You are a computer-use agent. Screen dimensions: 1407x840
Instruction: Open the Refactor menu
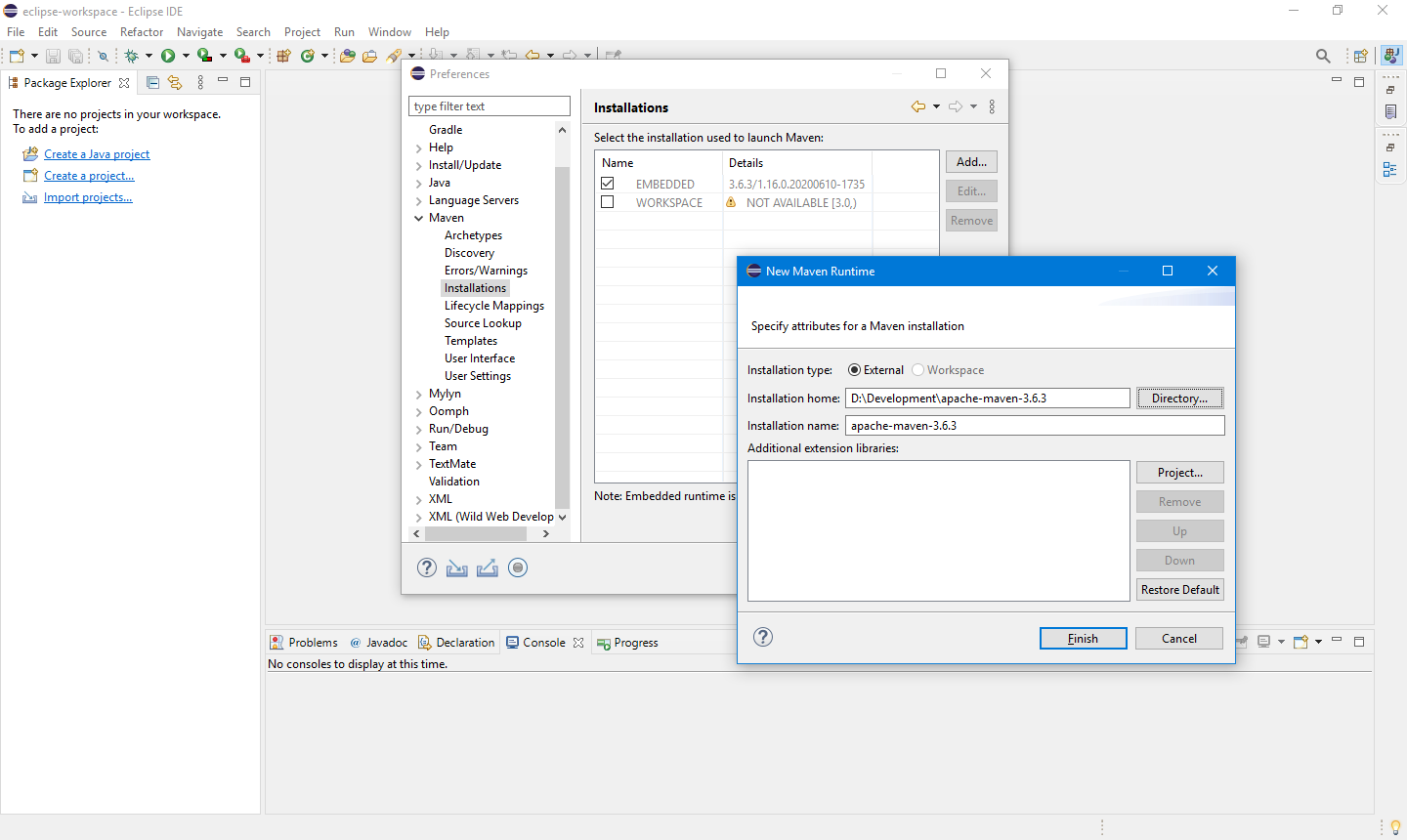tap(142, 32)
